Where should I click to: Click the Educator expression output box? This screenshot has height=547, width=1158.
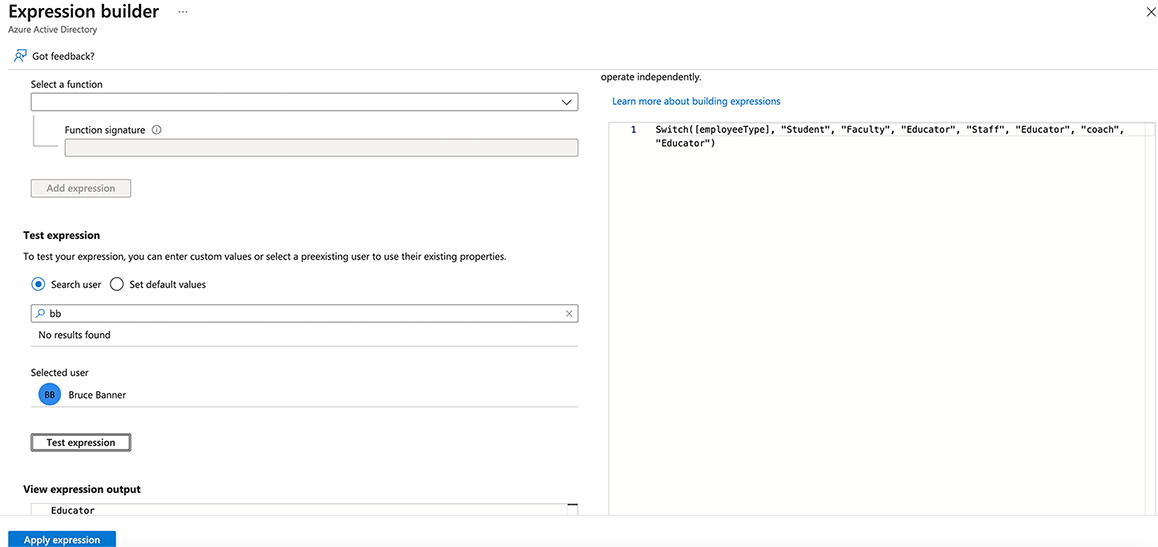[300, 510]
